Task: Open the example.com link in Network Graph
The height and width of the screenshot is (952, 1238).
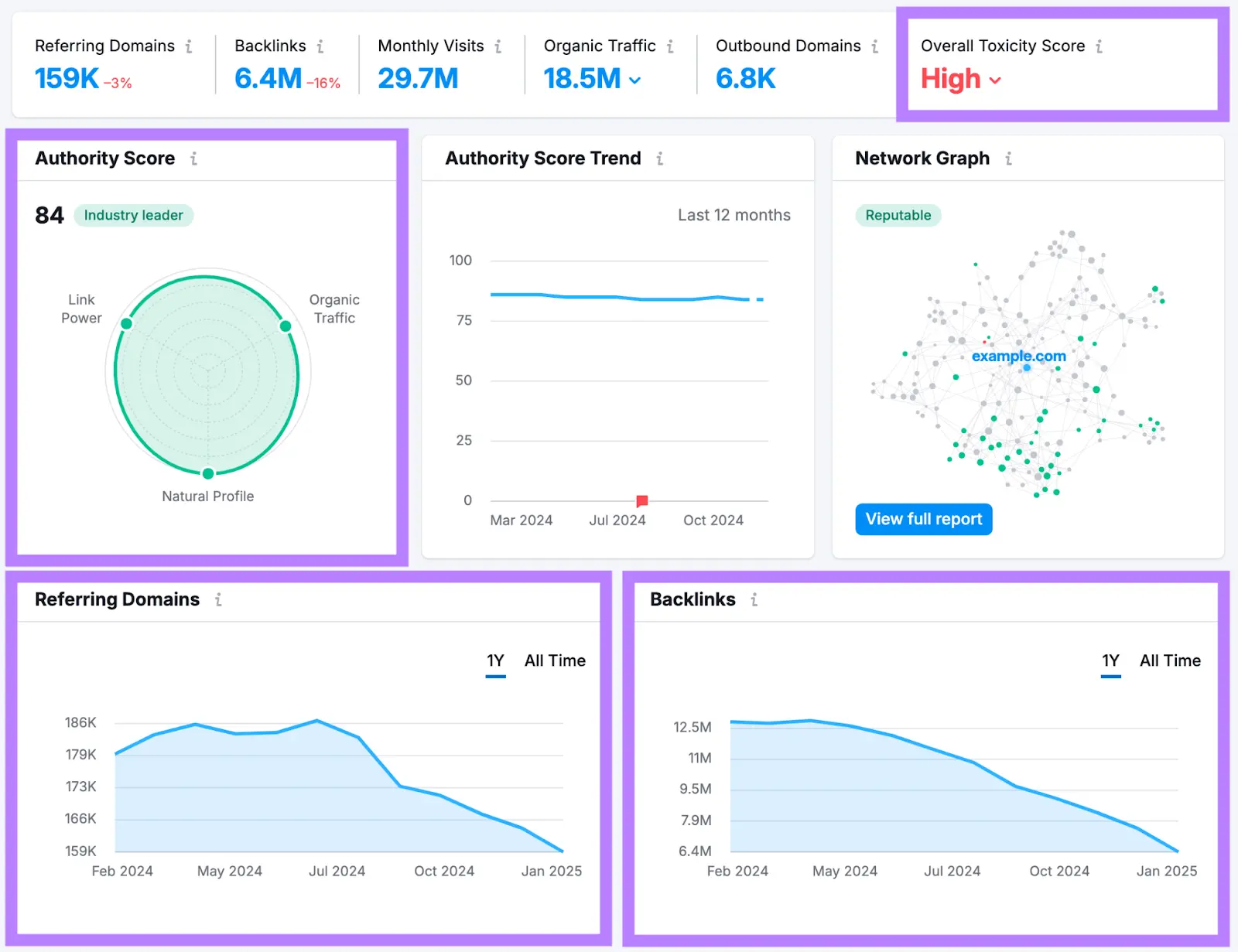Action: 1019,357
